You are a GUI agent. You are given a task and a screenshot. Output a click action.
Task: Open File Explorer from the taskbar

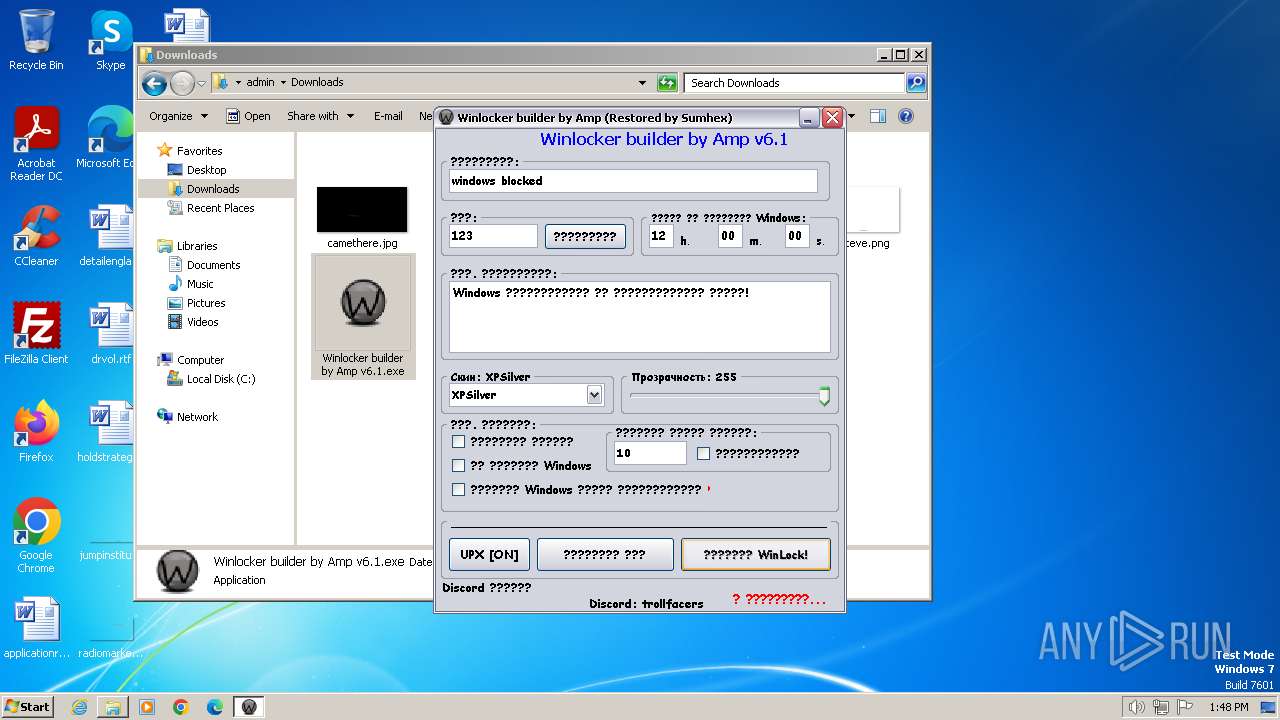113,707
